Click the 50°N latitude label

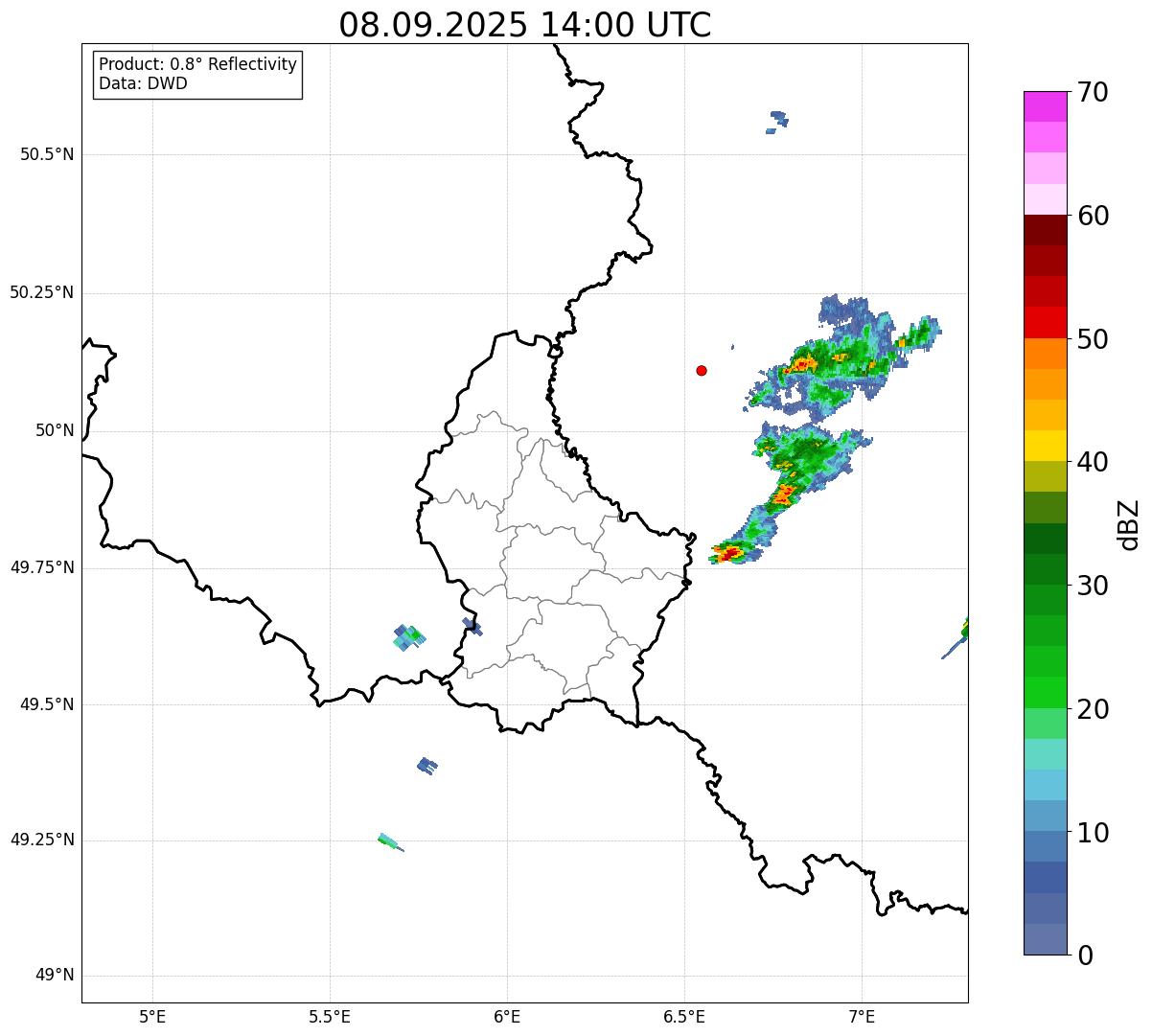click(55, 430)
